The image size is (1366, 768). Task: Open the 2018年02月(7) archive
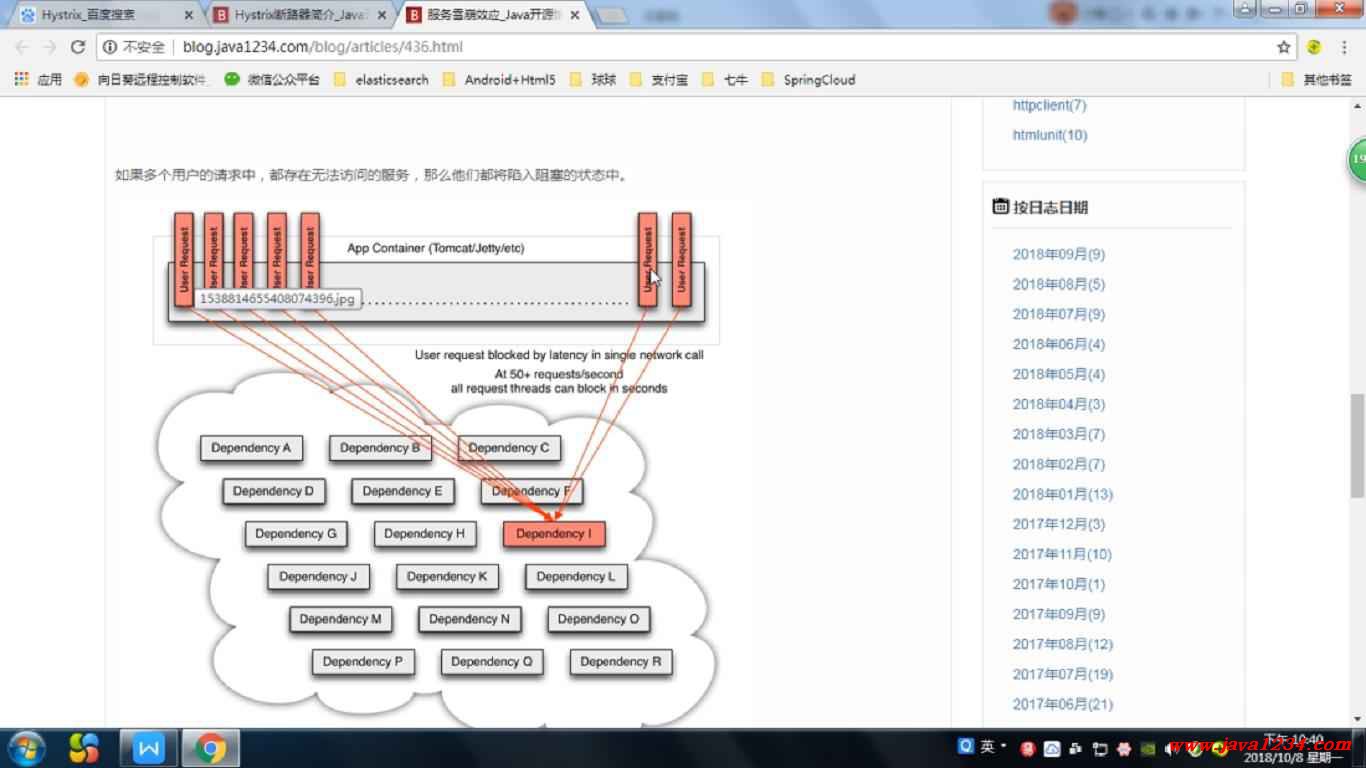(1059, 464)
